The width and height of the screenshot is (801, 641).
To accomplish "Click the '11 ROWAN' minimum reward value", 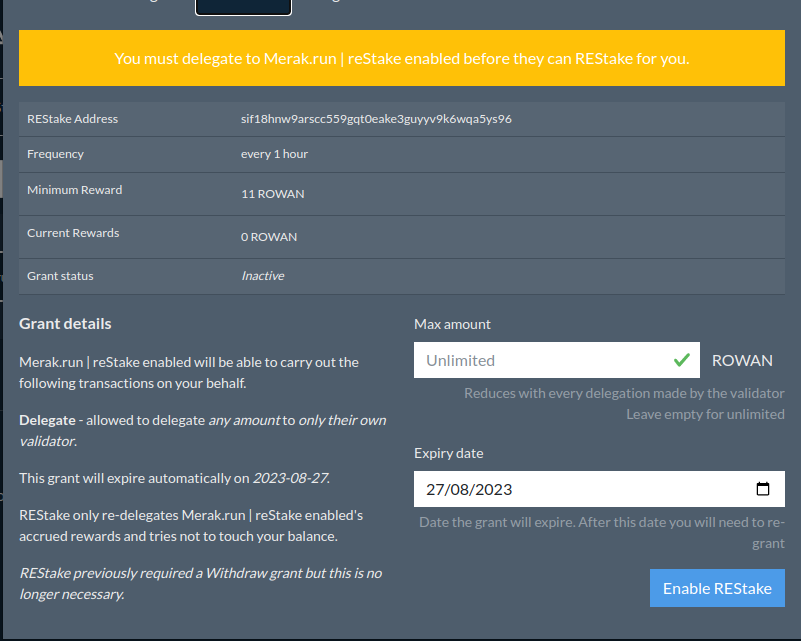I will (273, 194).
